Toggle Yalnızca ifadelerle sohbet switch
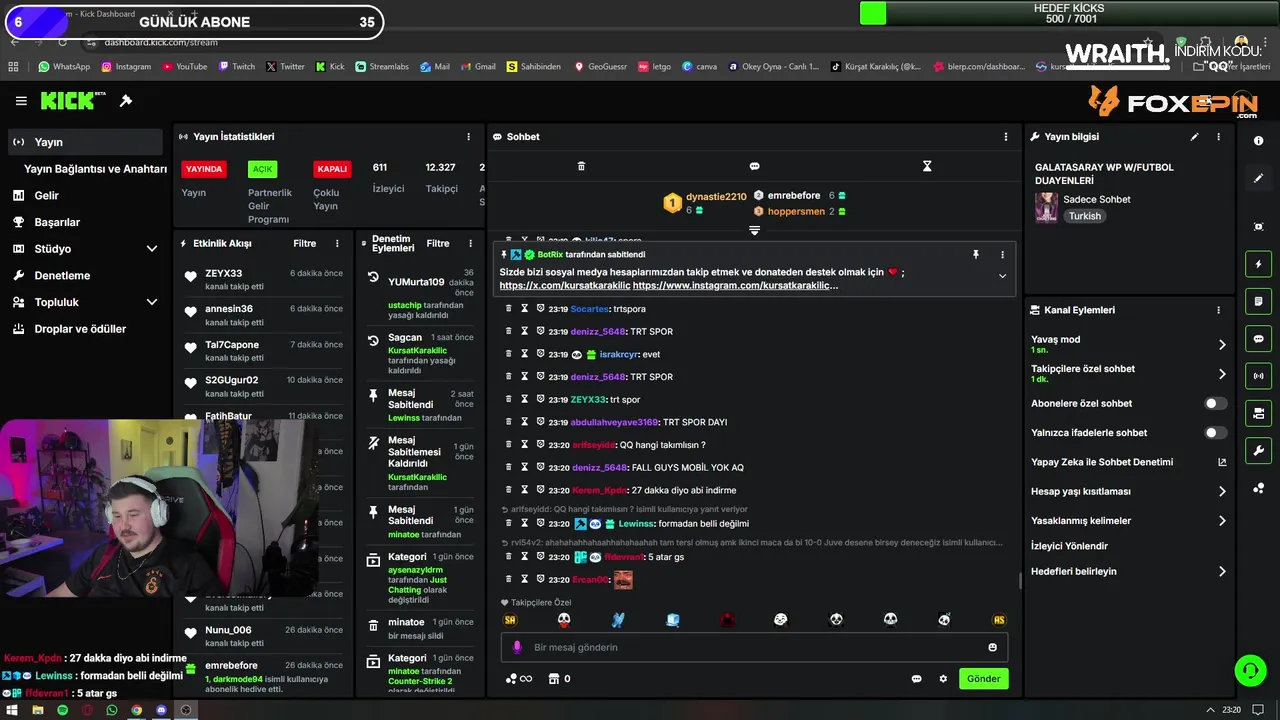This screenshot has height=720, width=1280. (1215, 433)
